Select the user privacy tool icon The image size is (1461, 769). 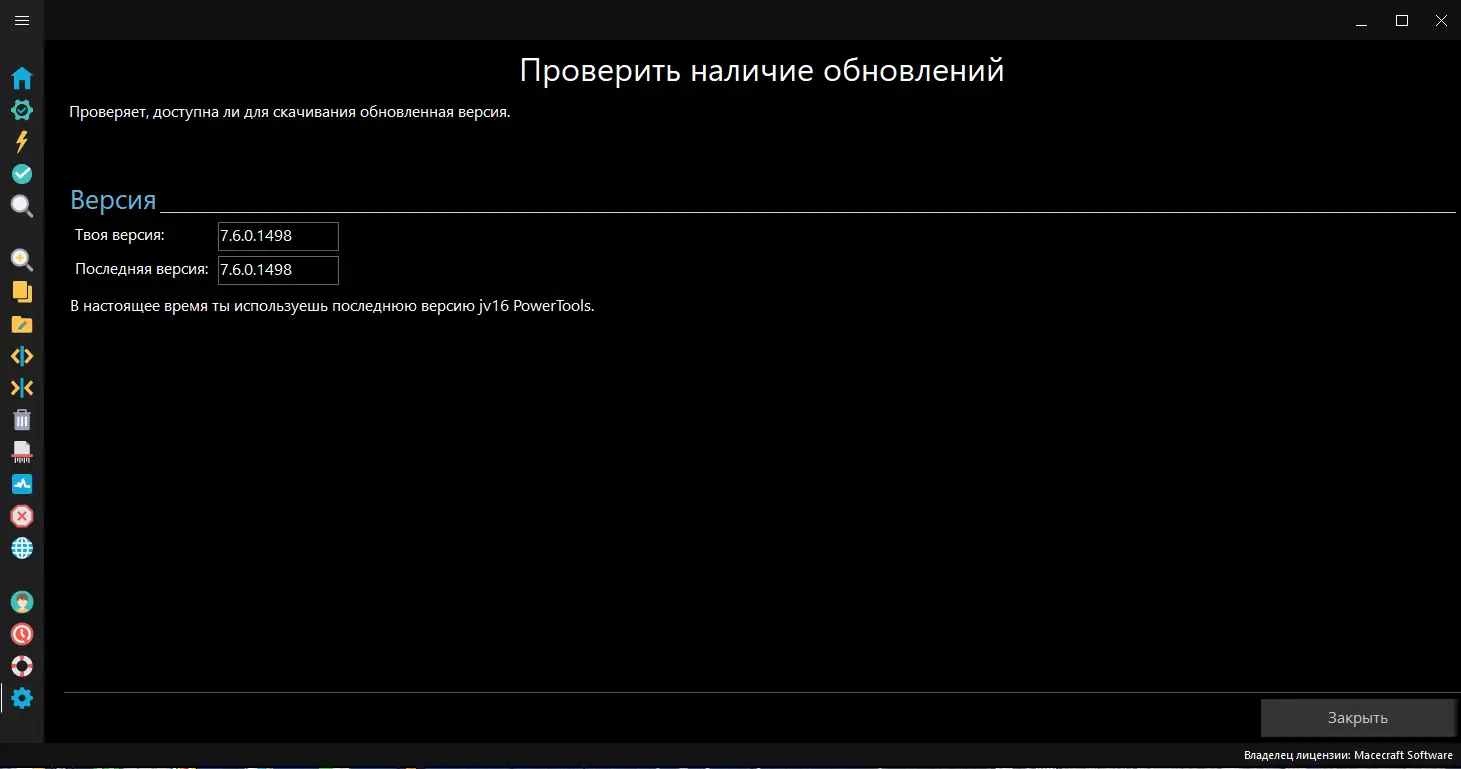(22, 601)
